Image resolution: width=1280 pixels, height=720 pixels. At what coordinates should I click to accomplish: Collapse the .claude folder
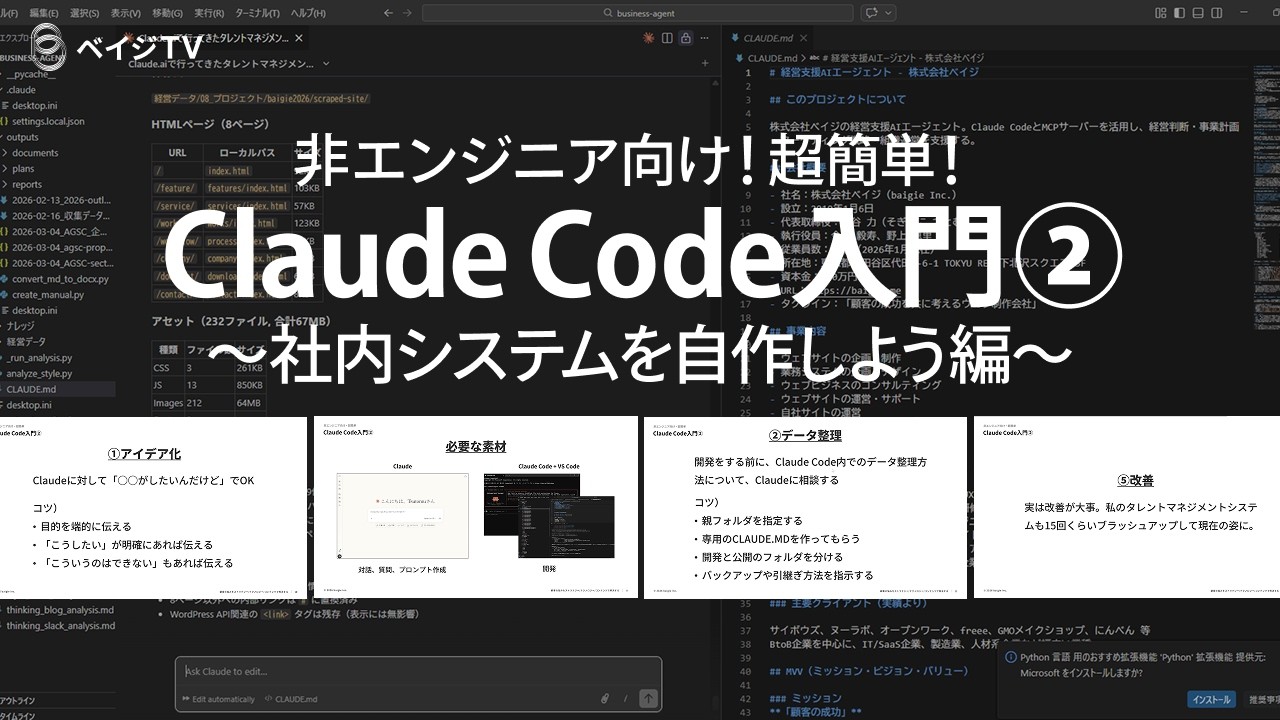click(x=20, y=90)
